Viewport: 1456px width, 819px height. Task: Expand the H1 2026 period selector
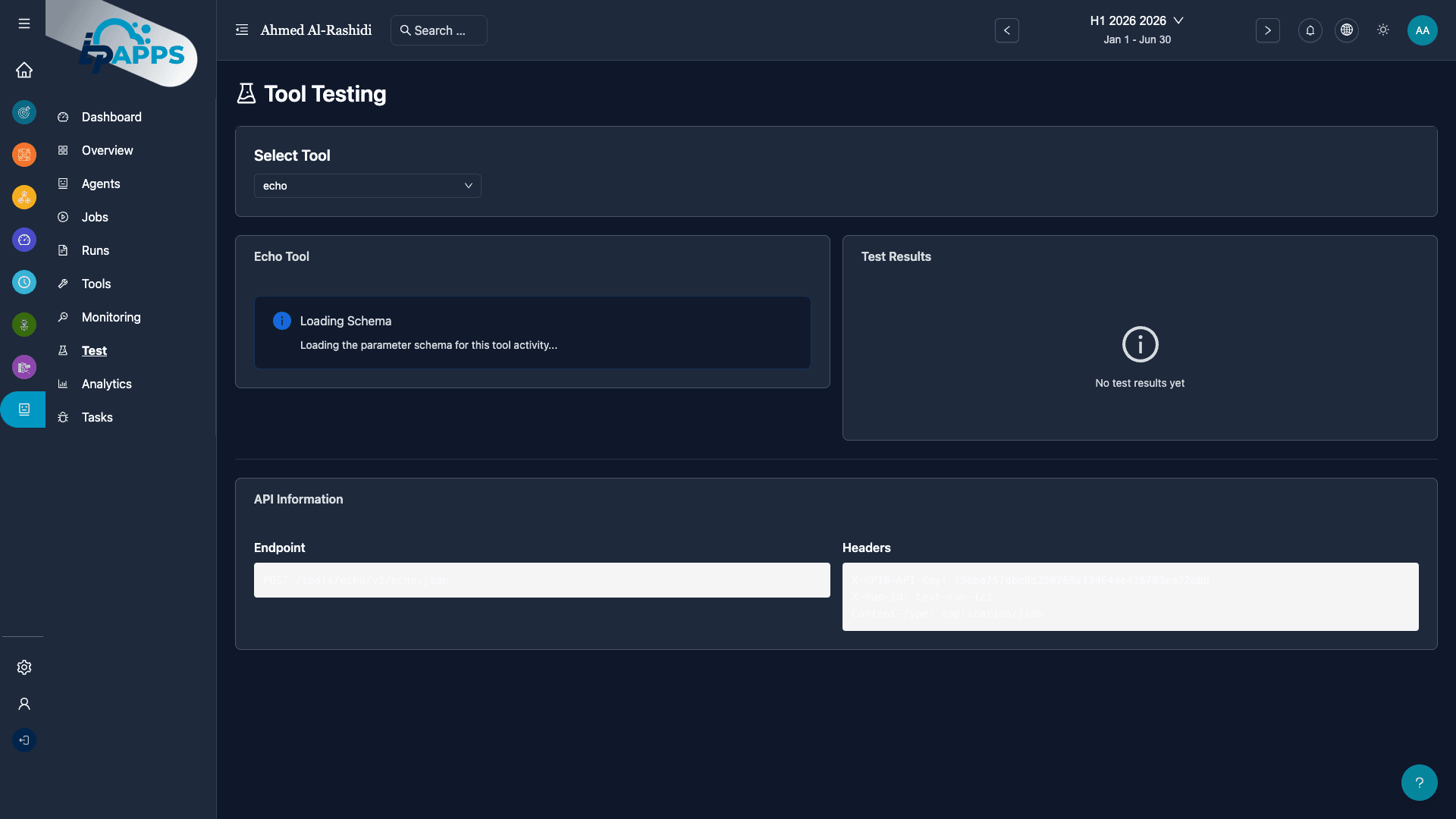click(x=1137, y=20)
